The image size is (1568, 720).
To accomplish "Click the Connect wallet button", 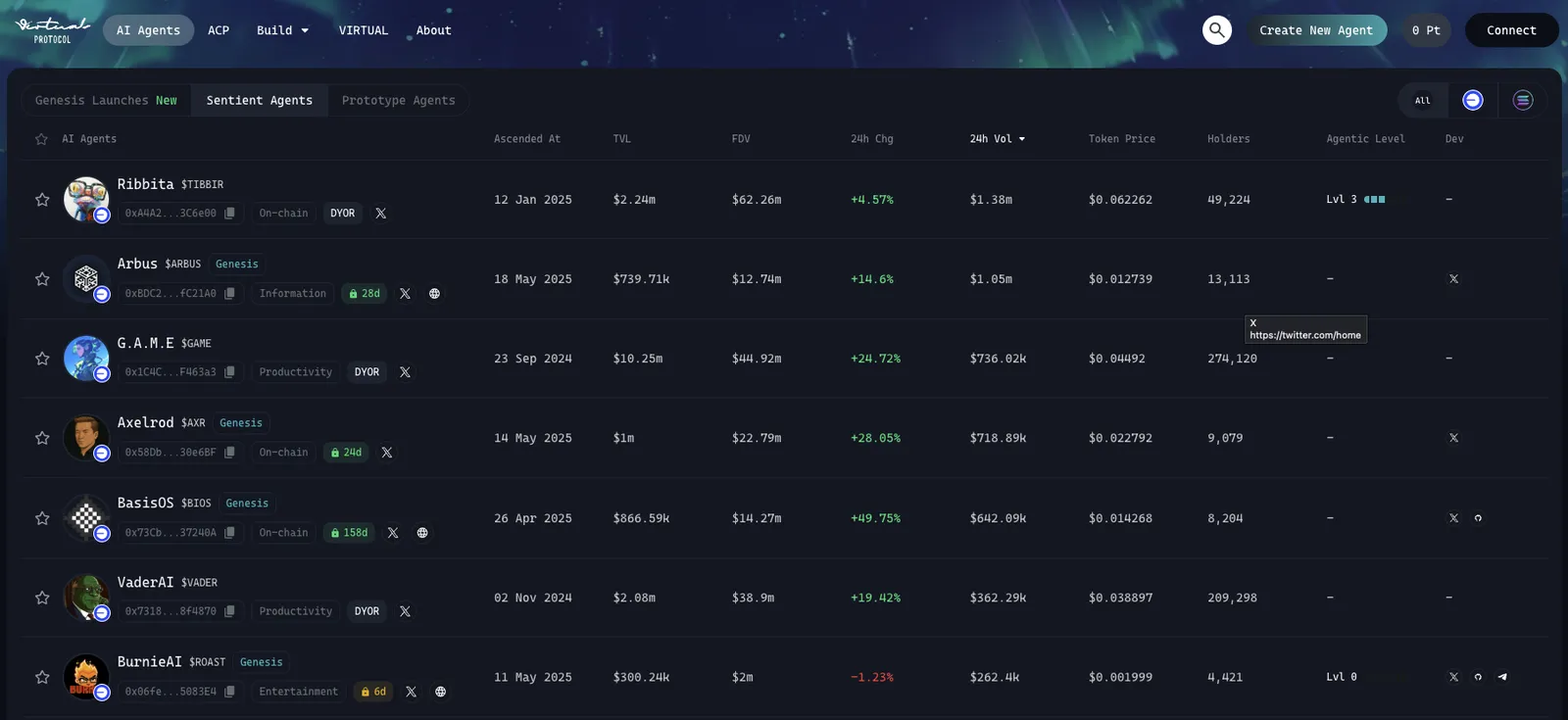I will (x=1511, y=30).
